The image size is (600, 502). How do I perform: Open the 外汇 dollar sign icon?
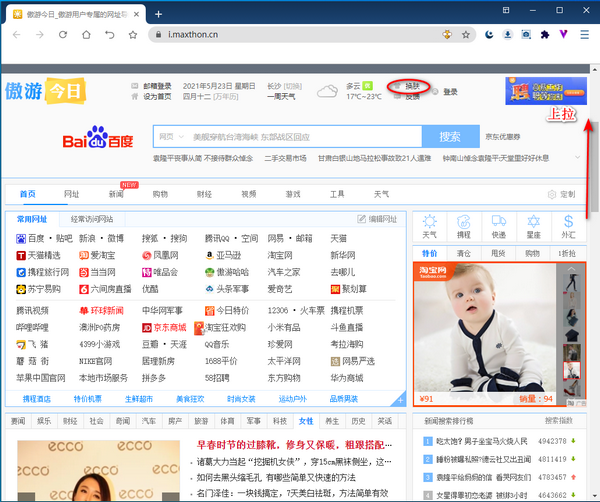click(568, 225)
